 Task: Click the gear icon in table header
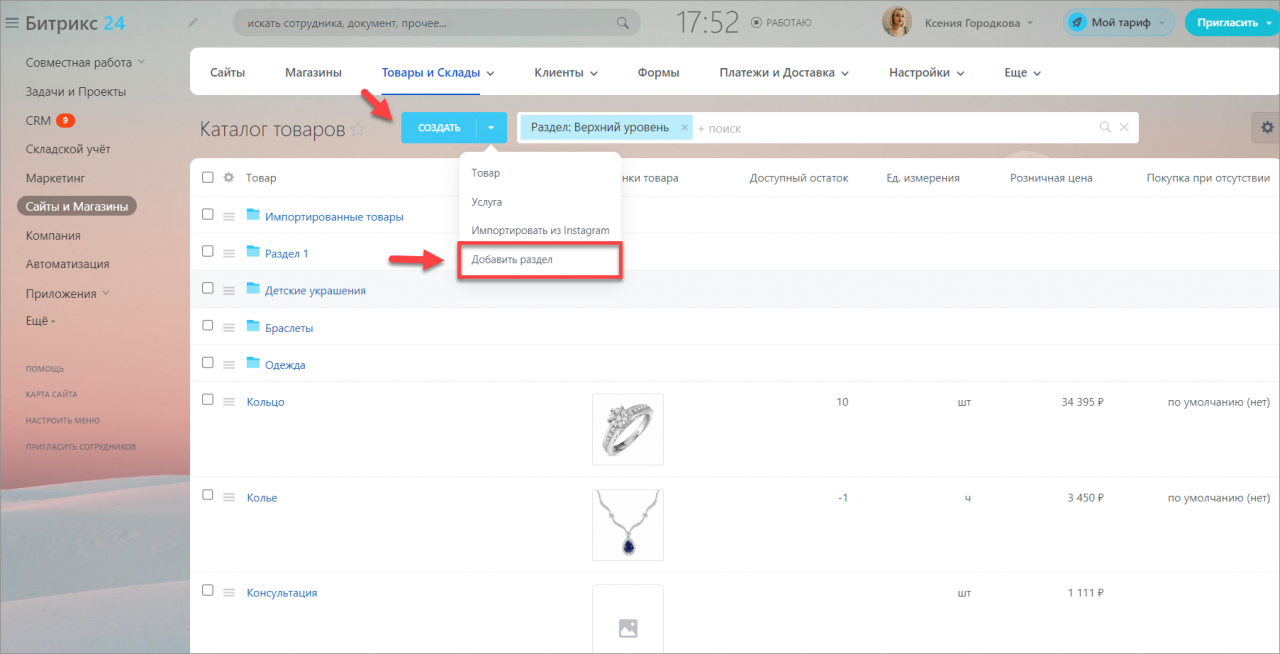(228, 177)
